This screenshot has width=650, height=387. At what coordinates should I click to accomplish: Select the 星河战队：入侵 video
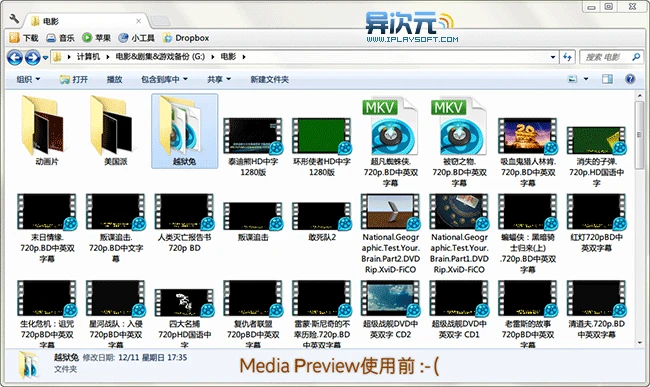tap(116, 314)
